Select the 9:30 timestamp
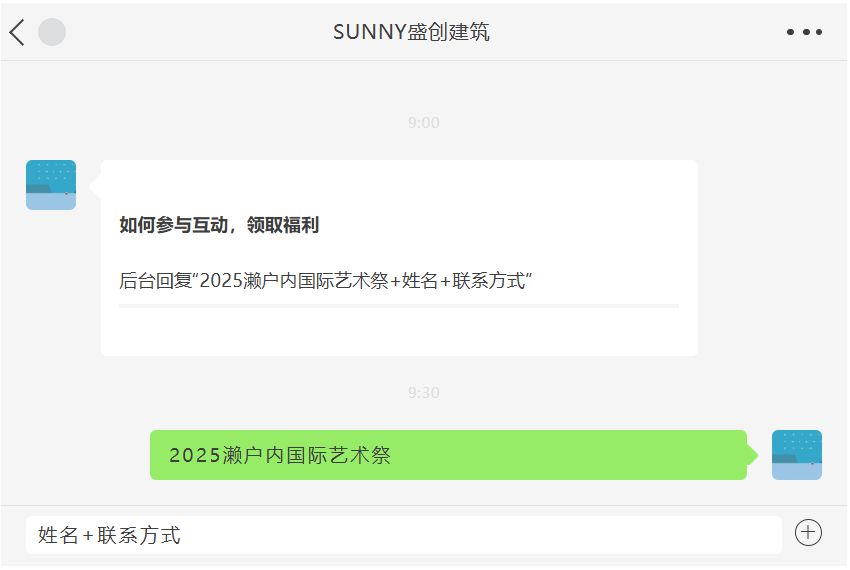This screenshot has height=570, width=850. tap(423, 392)
